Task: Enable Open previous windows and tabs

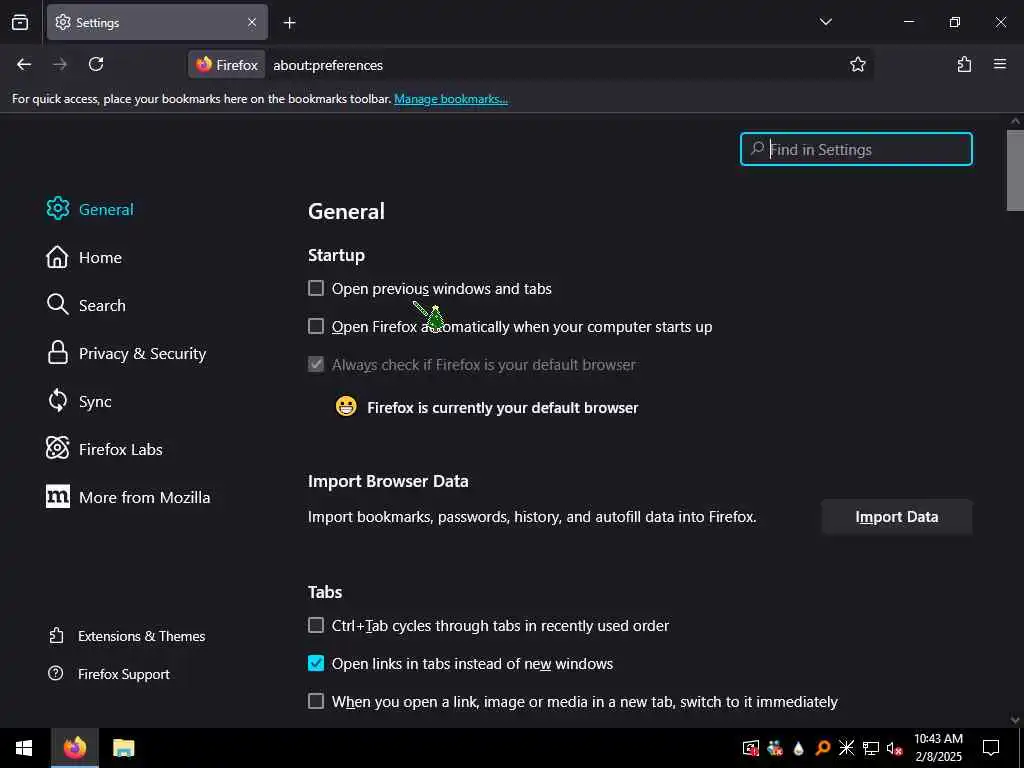Action: click(316, 288)
